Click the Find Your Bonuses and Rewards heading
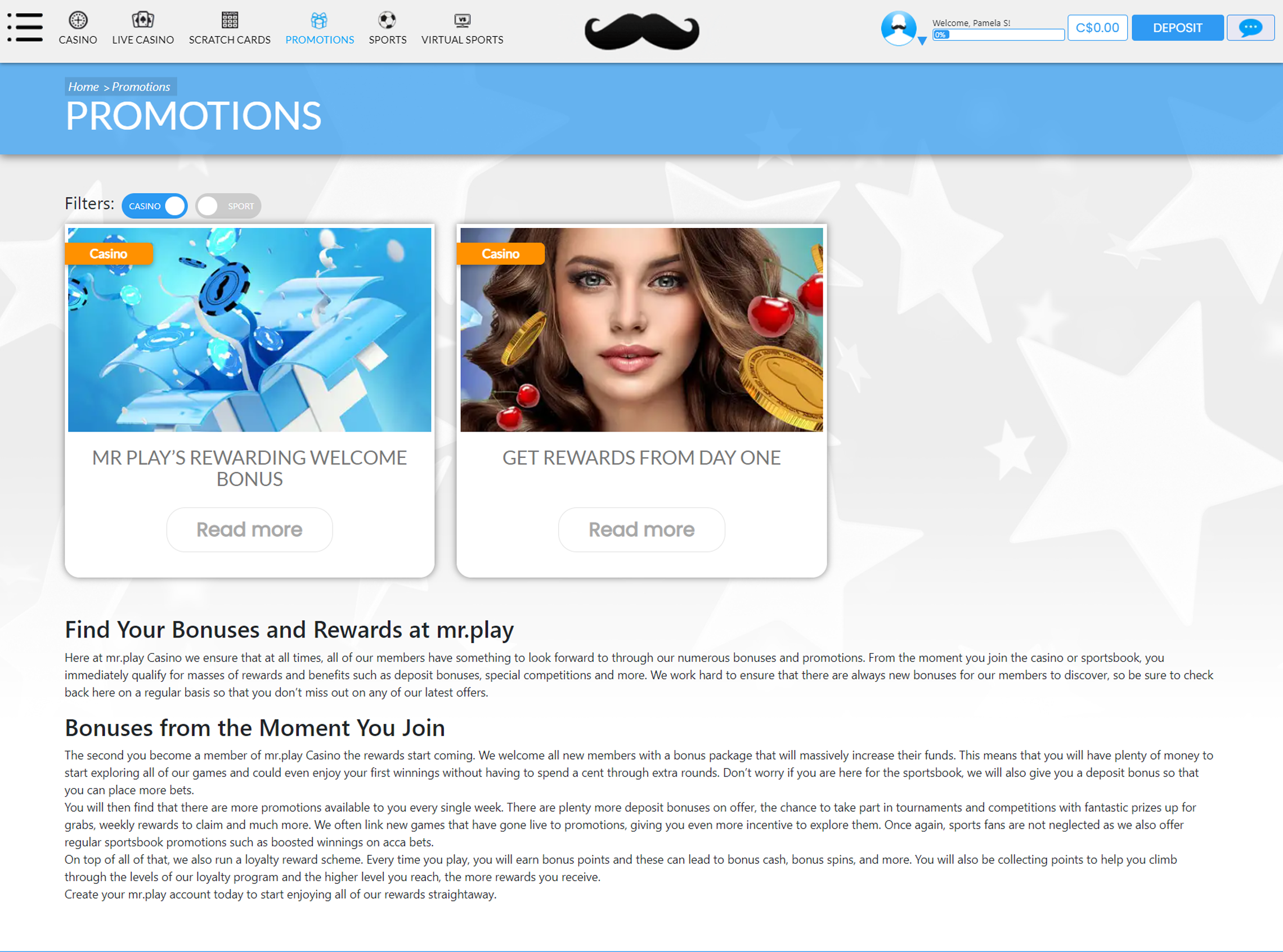The width and height of the screenshot is (1283, 952). tap(289, 629)
